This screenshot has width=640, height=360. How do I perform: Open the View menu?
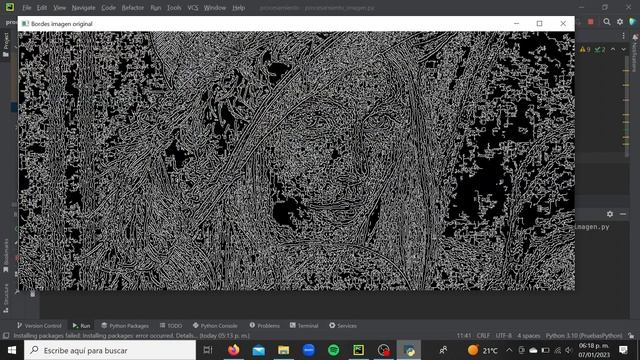[x=60, y=8]
